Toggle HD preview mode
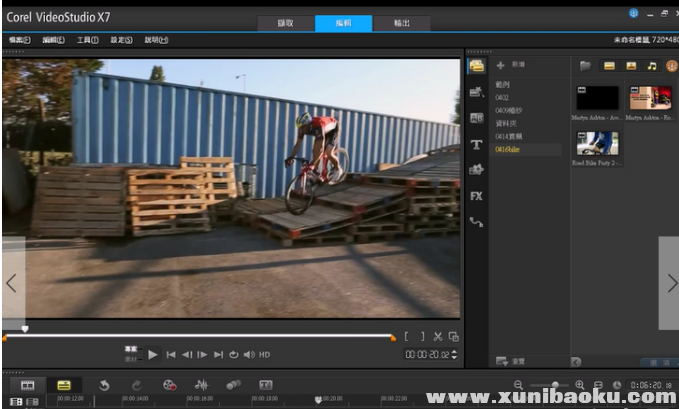679x409 pixels. pyautogui.click(x=265, y=354)
